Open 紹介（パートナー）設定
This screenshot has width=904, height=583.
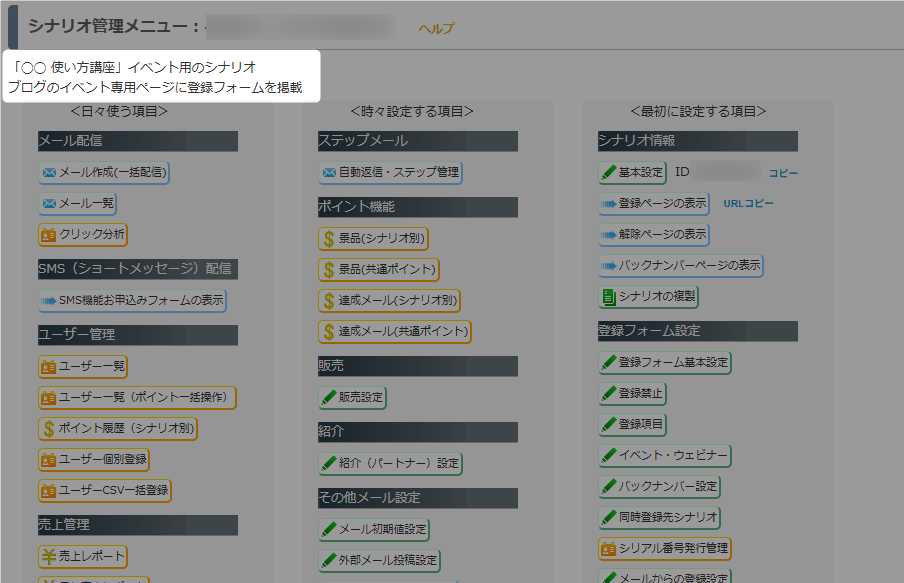coord(390,464)
